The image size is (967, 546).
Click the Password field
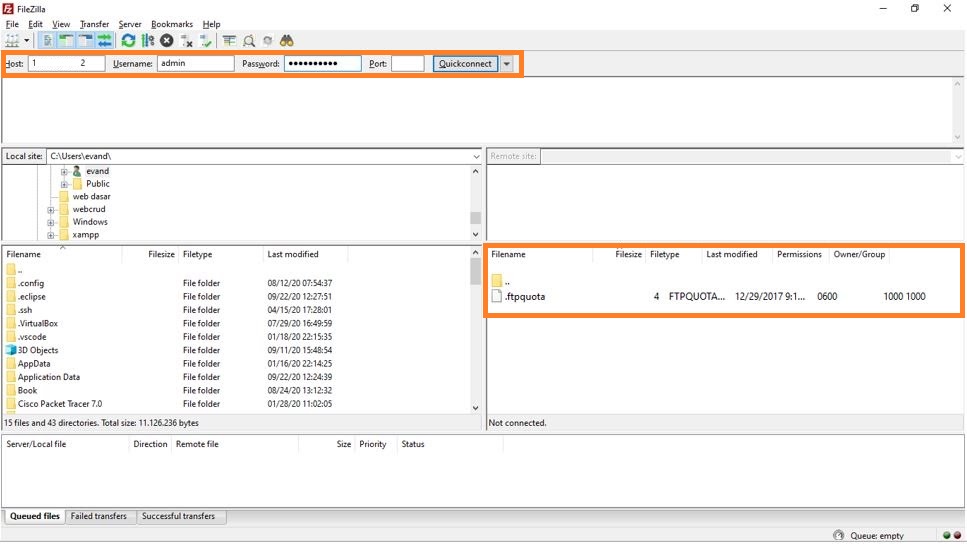click(x=323, y=63)
